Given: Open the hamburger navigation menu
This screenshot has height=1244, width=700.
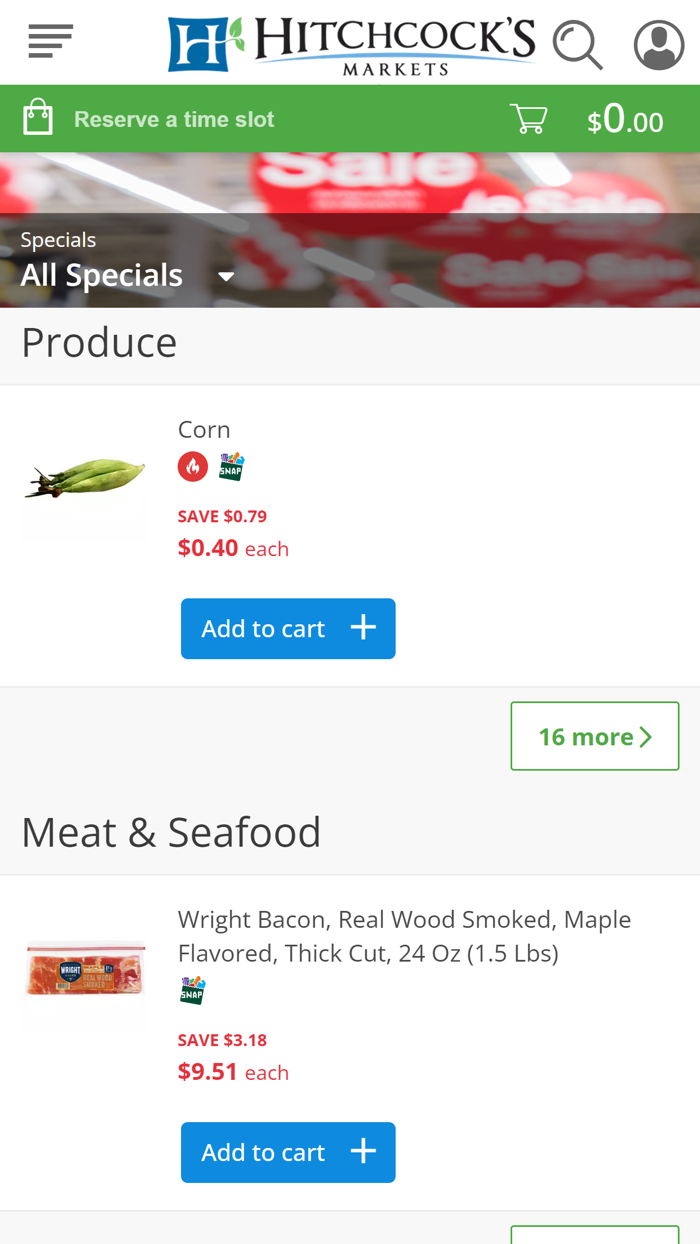Looking at the screenshot, I should click(50, 41).
